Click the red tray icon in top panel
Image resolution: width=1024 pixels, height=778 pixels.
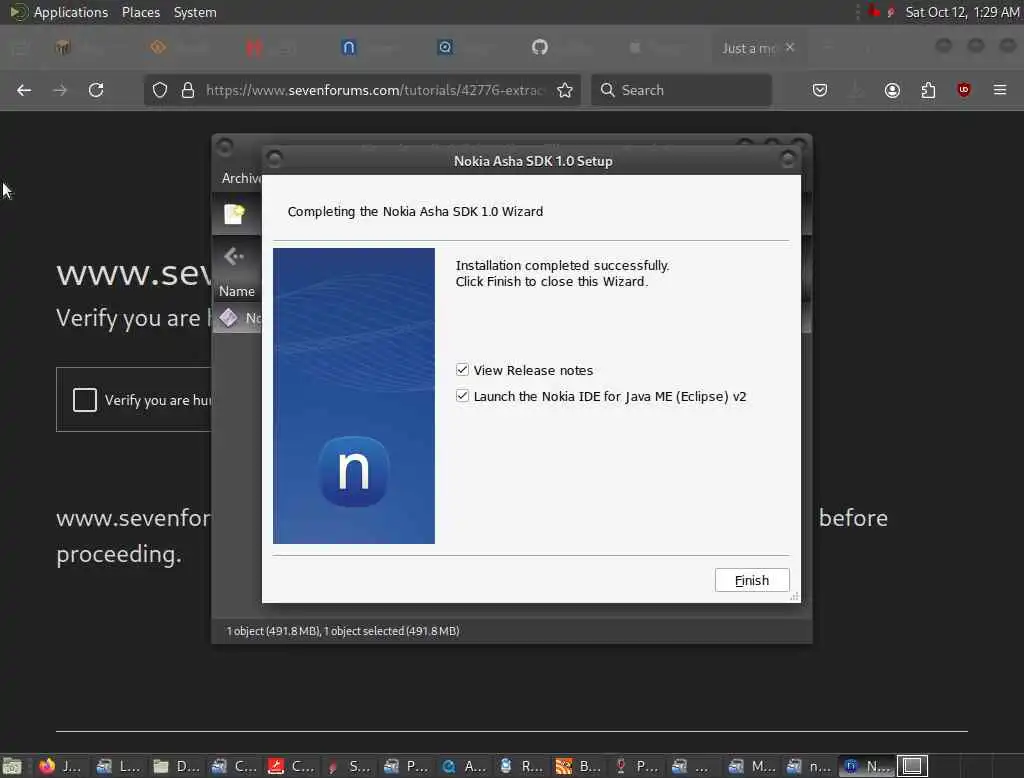click(874, 12)
